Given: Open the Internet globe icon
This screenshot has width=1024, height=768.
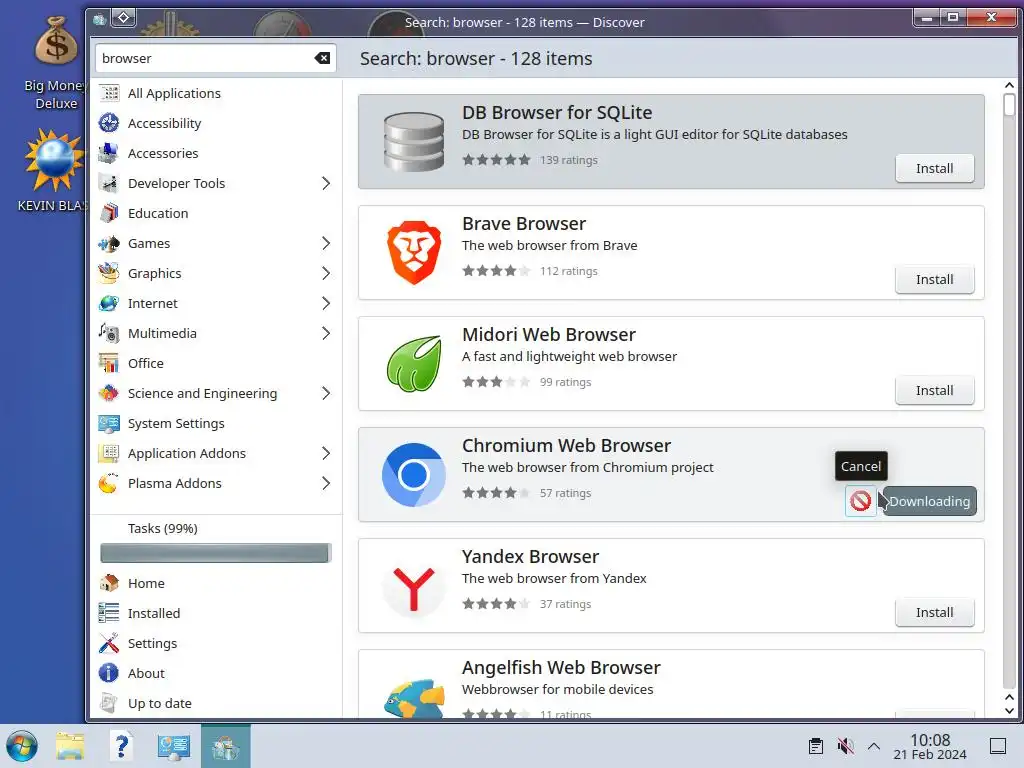Looking at the screenshot, I should [109, 304].
